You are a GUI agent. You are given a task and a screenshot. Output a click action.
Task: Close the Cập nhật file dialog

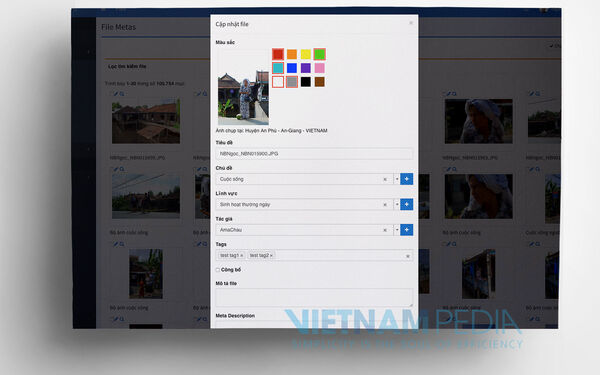(x=411, y=23)
